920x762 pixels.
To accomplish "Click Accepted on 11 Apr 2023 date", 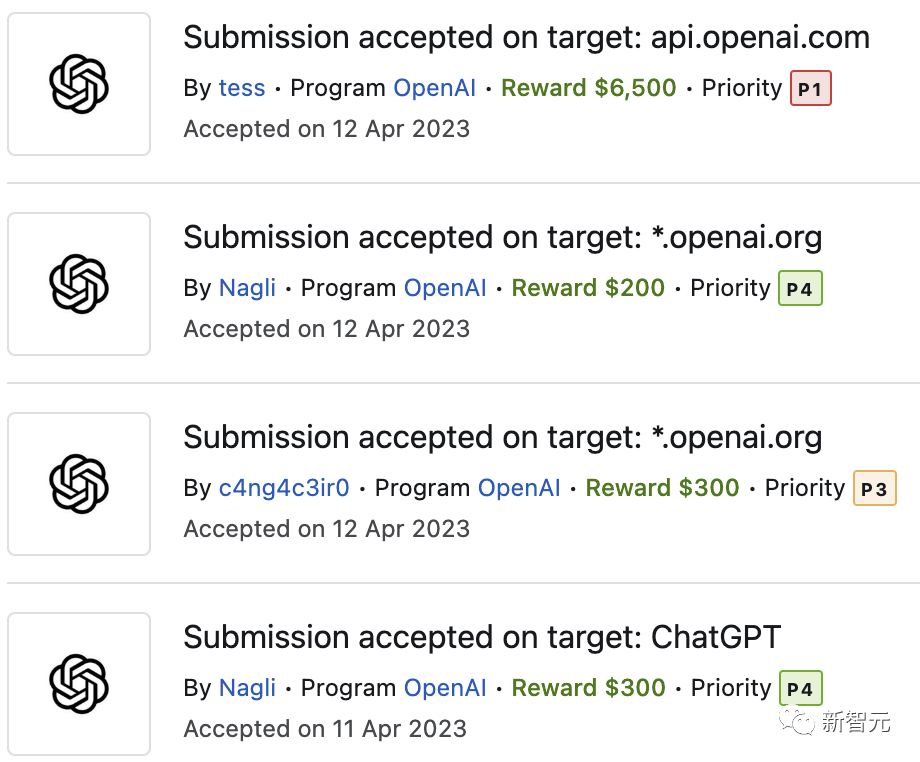I will 325,729.
